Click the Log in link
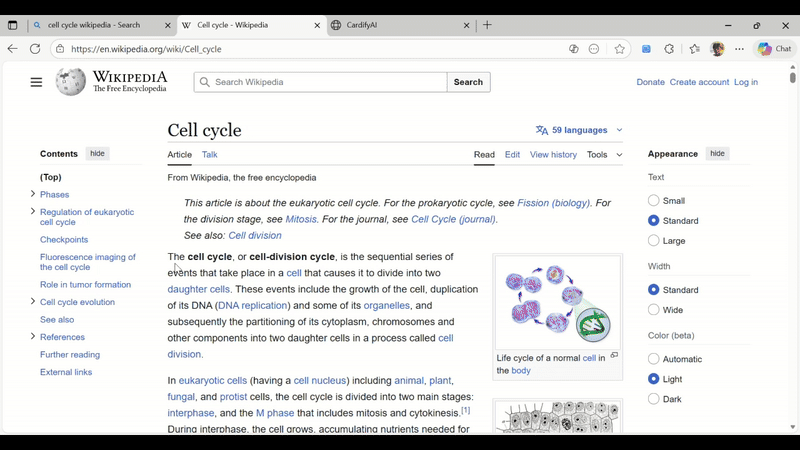Screen dimensions: 800x450 [745, 82]
